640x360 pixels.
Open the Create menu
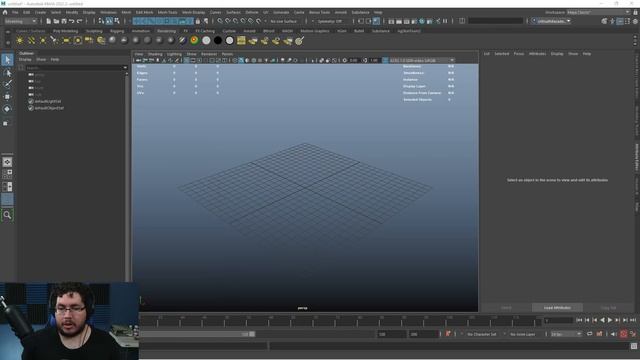(40, 13)
